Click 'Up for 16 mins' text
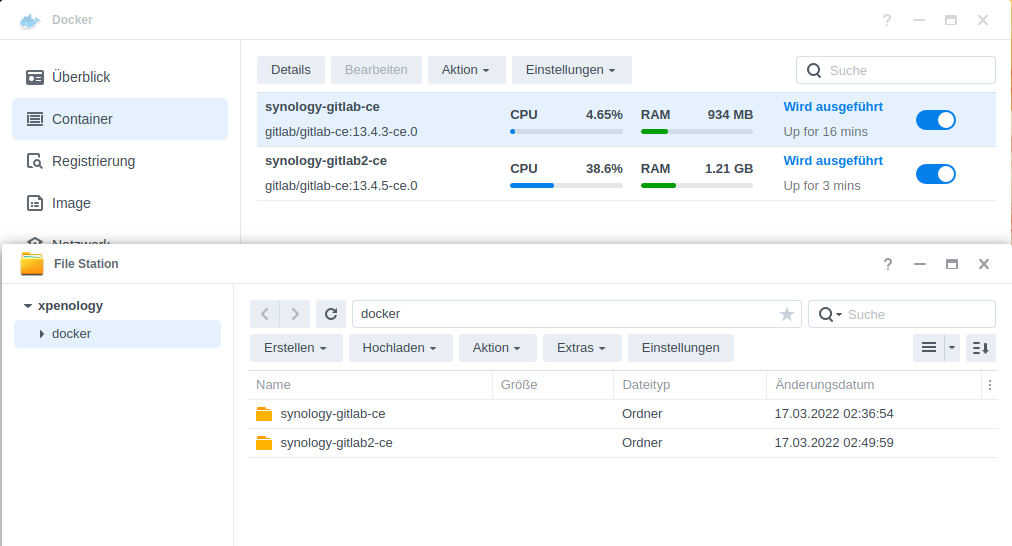Image resolution: width=1012 pixels, height=546 pixels. [825, 132]
